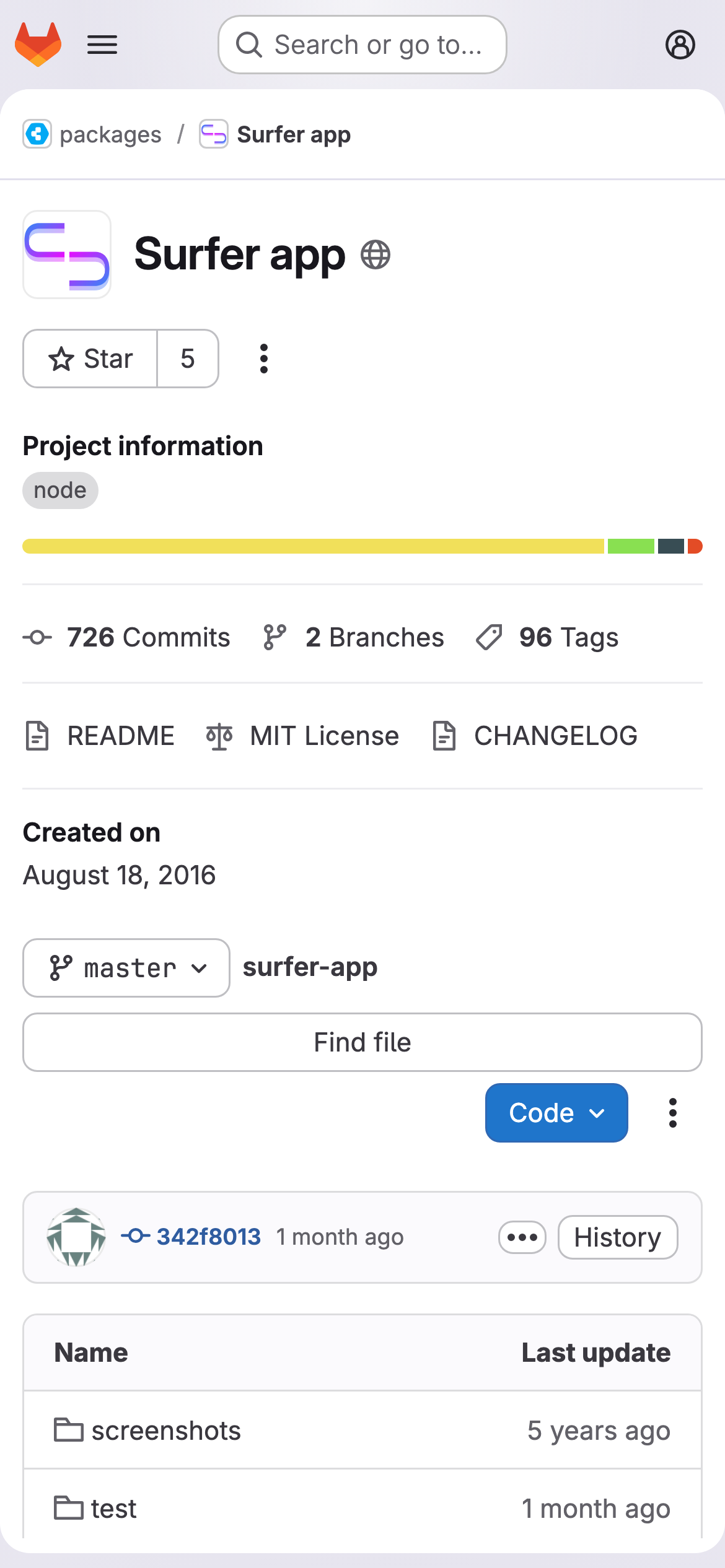The width and height of the screenshot is (725, 1568).
Task: Expand the Code dropdown button
Action: click(556, 1113)
